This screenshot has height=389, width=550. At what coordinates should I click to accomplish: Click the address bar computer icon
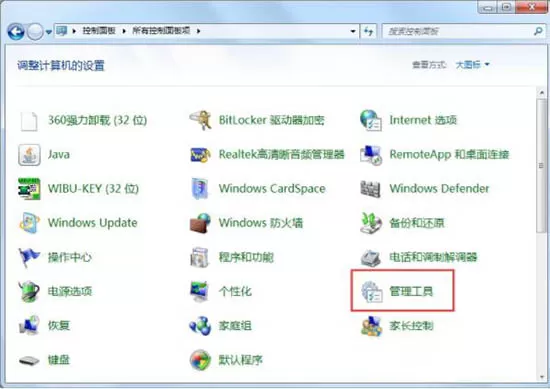62,31
